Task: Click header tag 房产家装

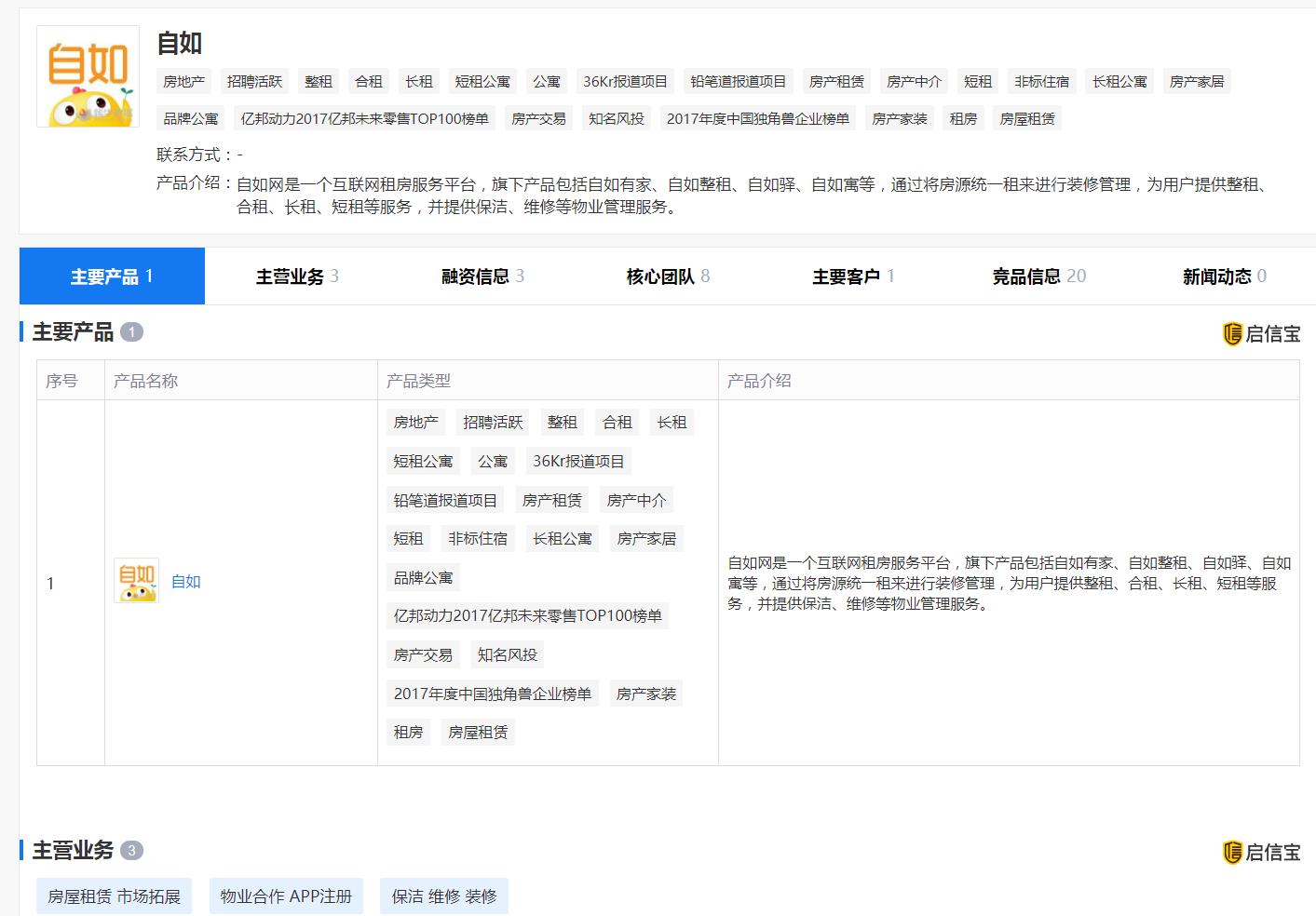Action: click(900, 119)
